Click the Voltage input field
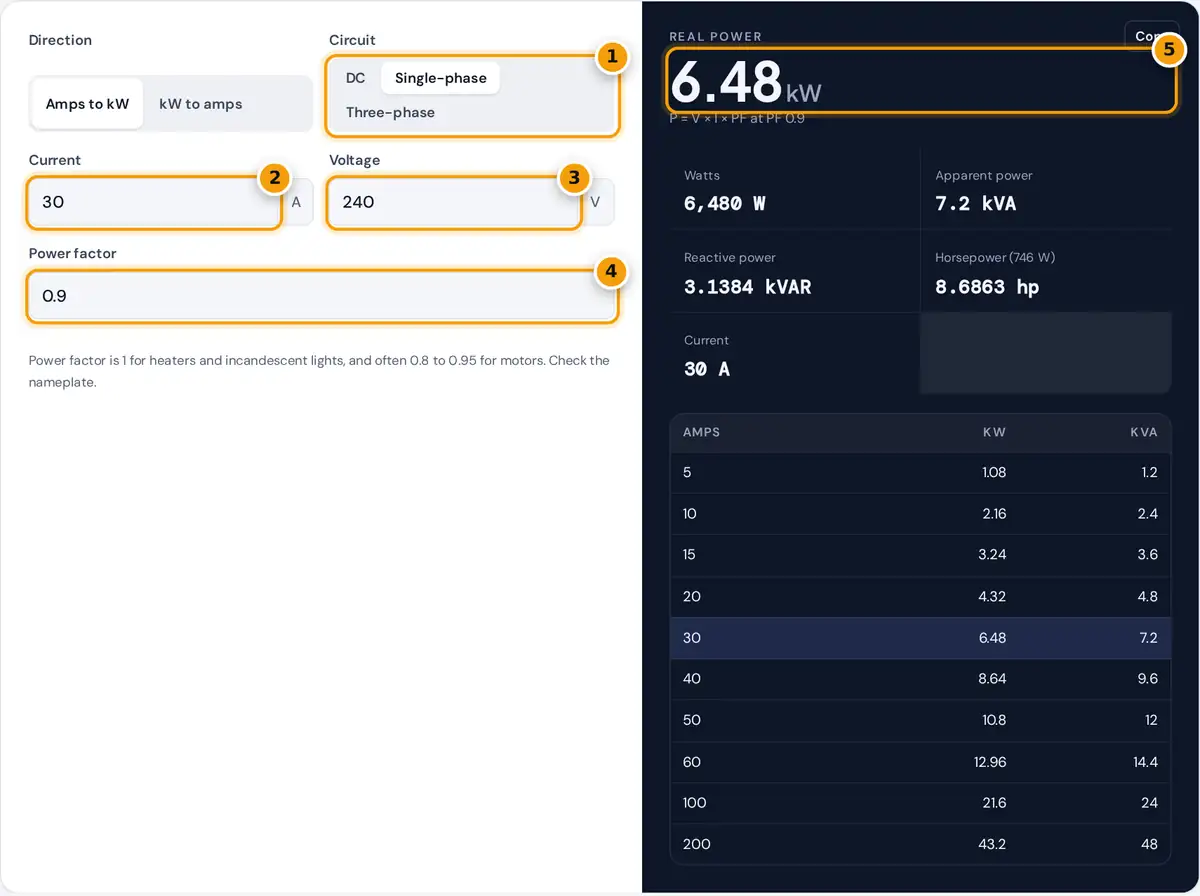The image size is (1200, 896). pos(455,202)
